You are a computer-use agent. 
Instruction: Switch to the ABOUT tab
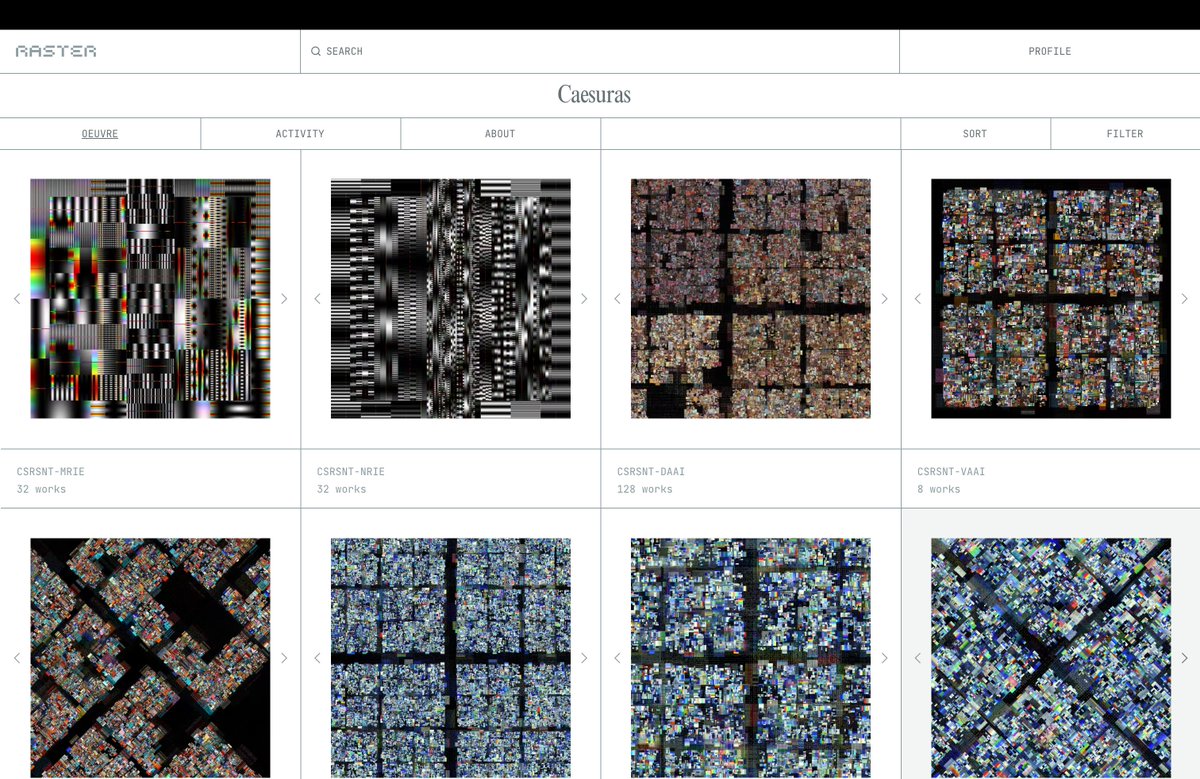pos(500,133)
